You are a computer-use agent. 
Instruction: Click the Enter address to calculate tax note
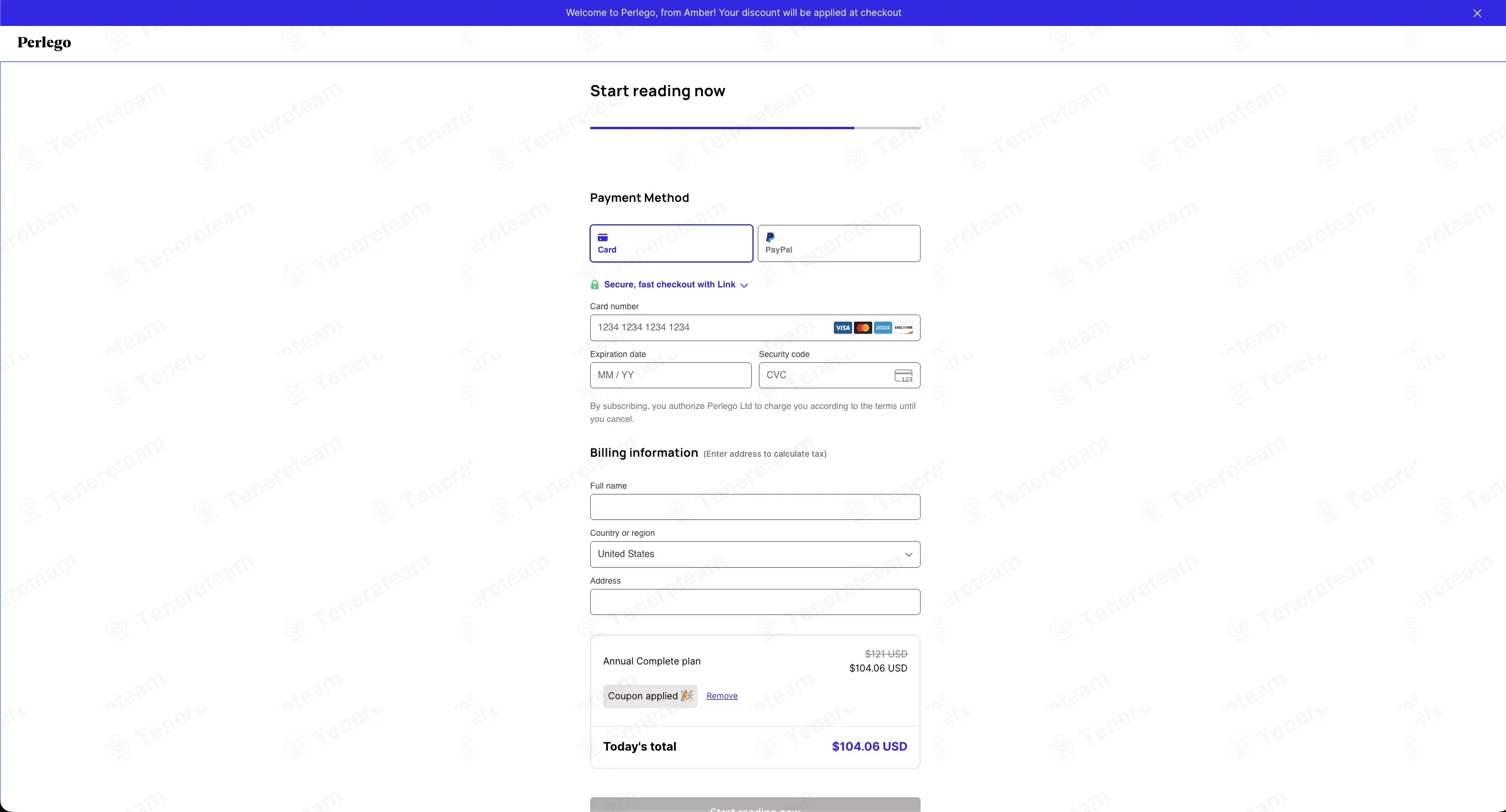pos(765,454)
